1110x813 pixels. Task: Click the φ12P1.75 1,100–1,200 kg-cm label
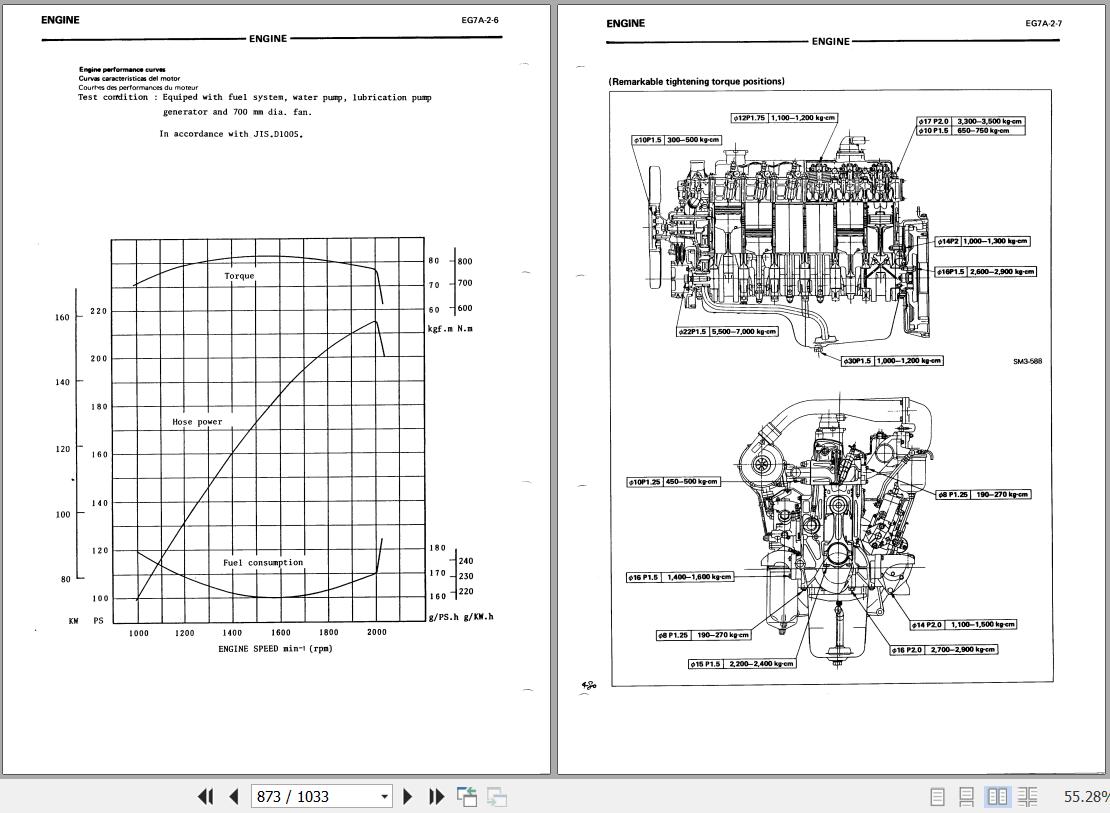pos(785,118)
